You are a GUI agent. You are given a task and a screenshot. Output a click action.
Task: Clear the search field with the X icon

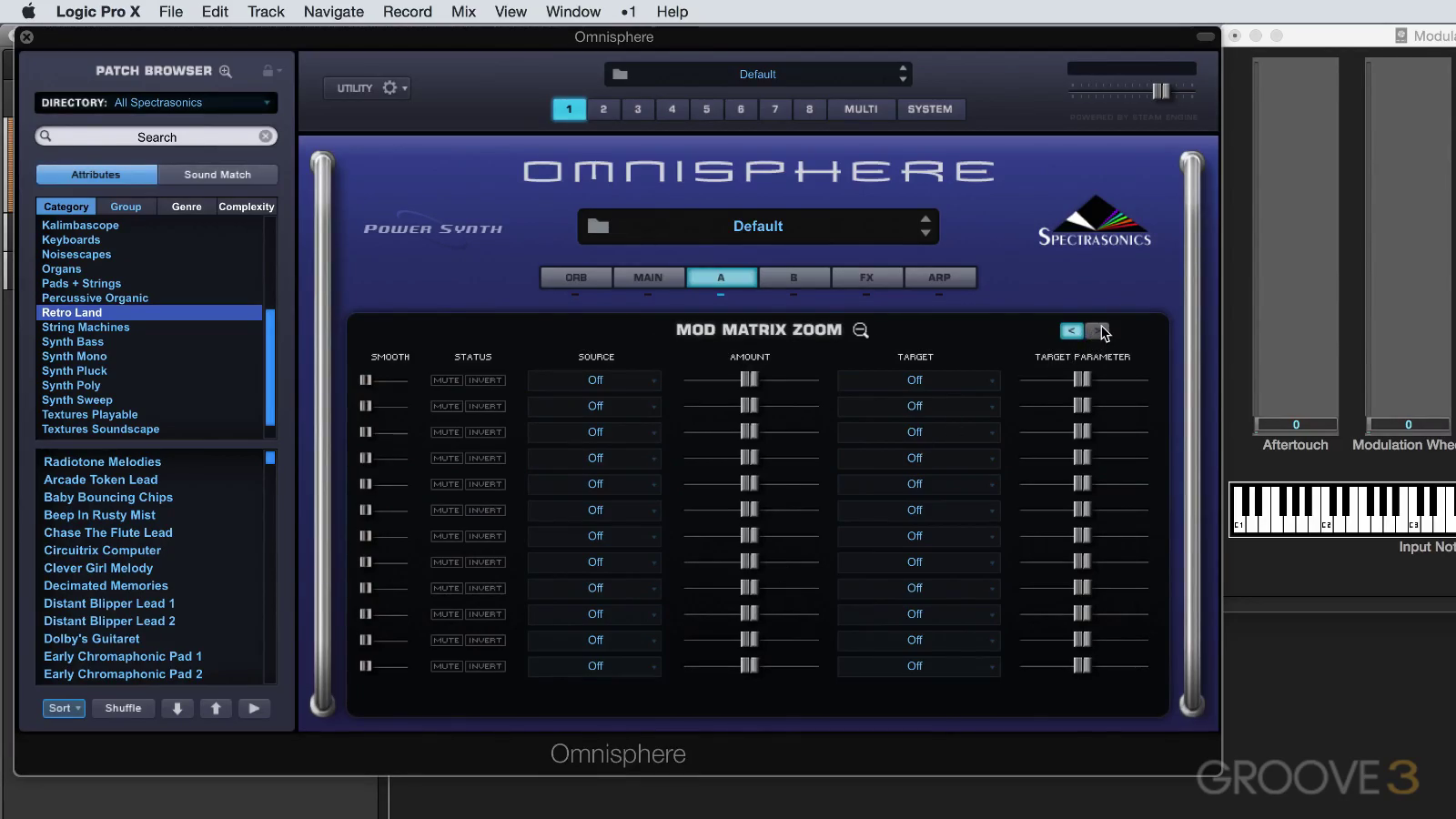265,136
